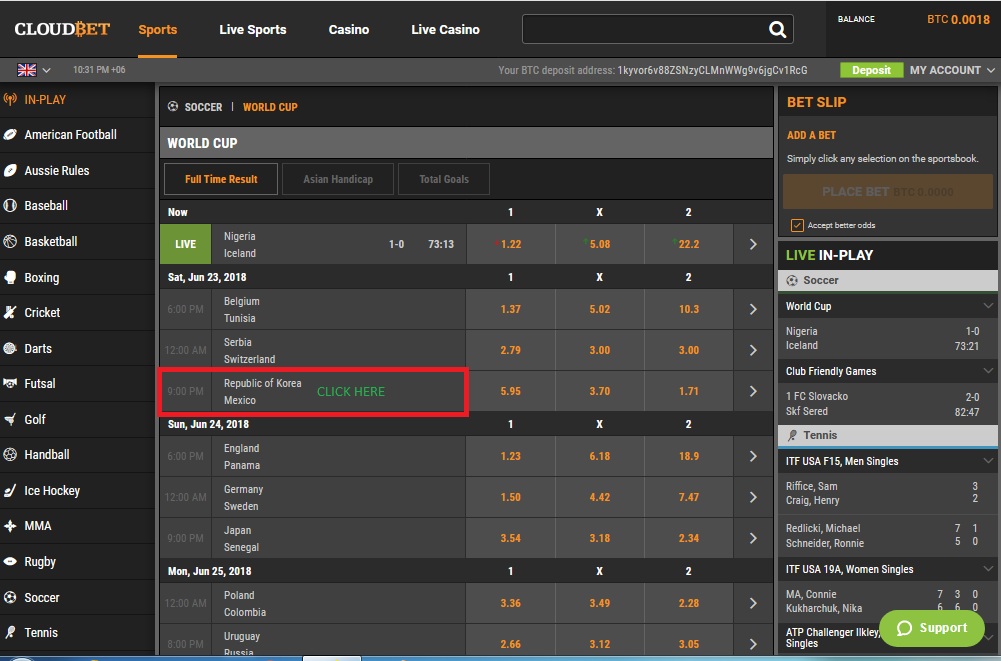This screenshot has height=661, width=1001.
Task: Open the Sports navigation tab
Action: point(158,29)
